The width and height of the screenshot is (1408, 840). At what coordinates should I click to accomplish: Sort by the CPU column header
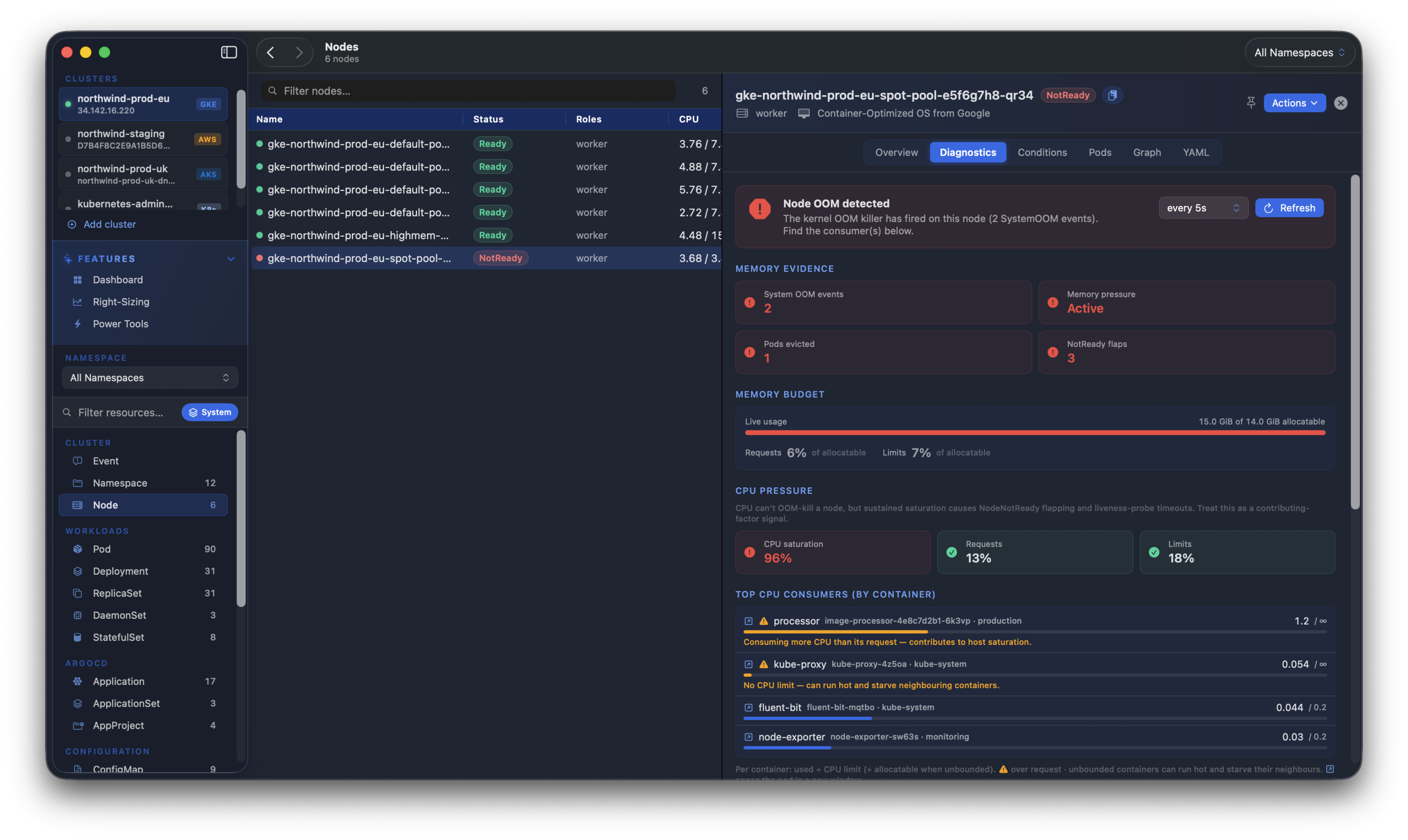(695, 119)
